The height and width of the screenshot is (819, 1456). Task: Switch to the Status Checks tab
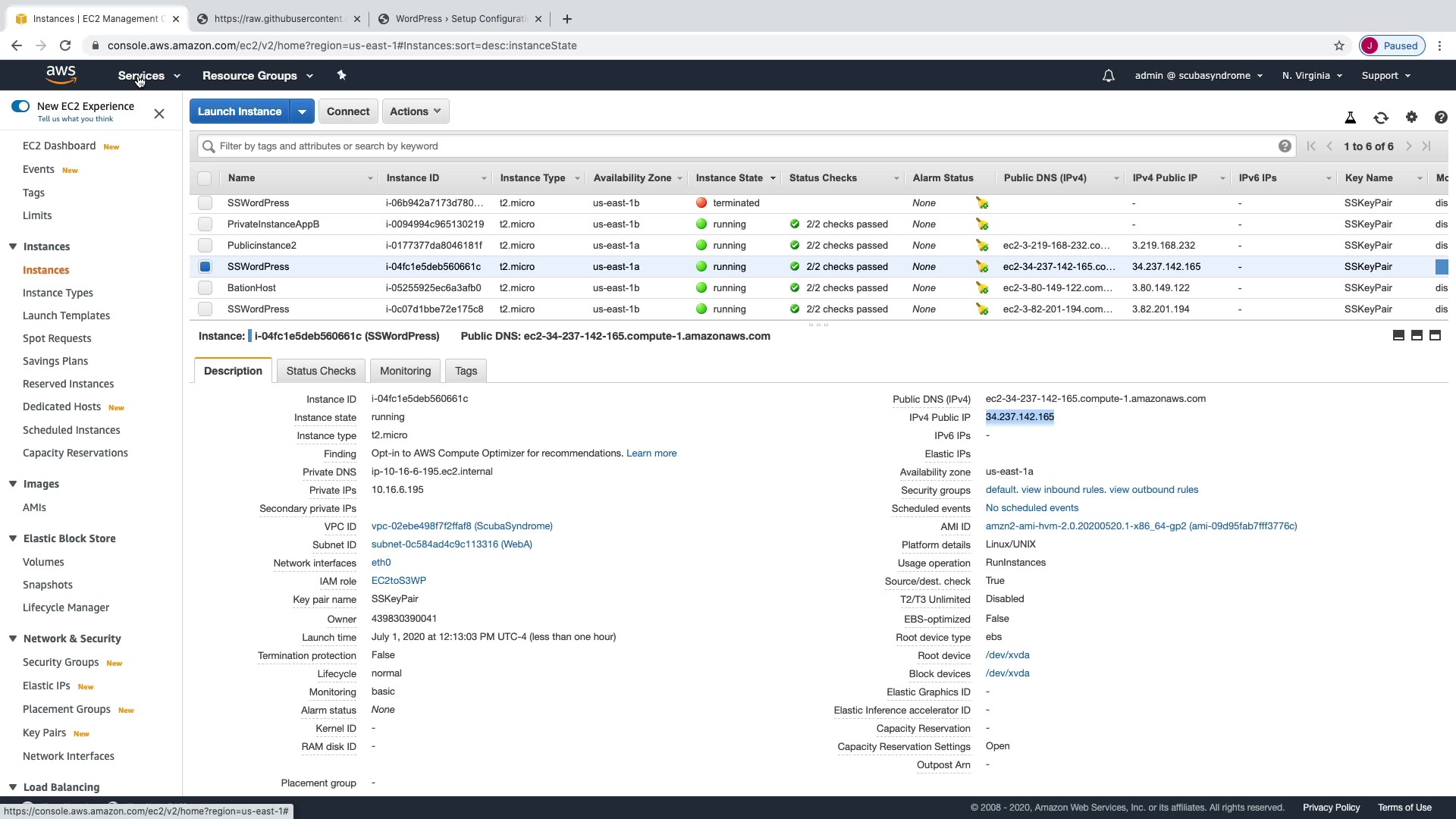[x=321, y=371]
